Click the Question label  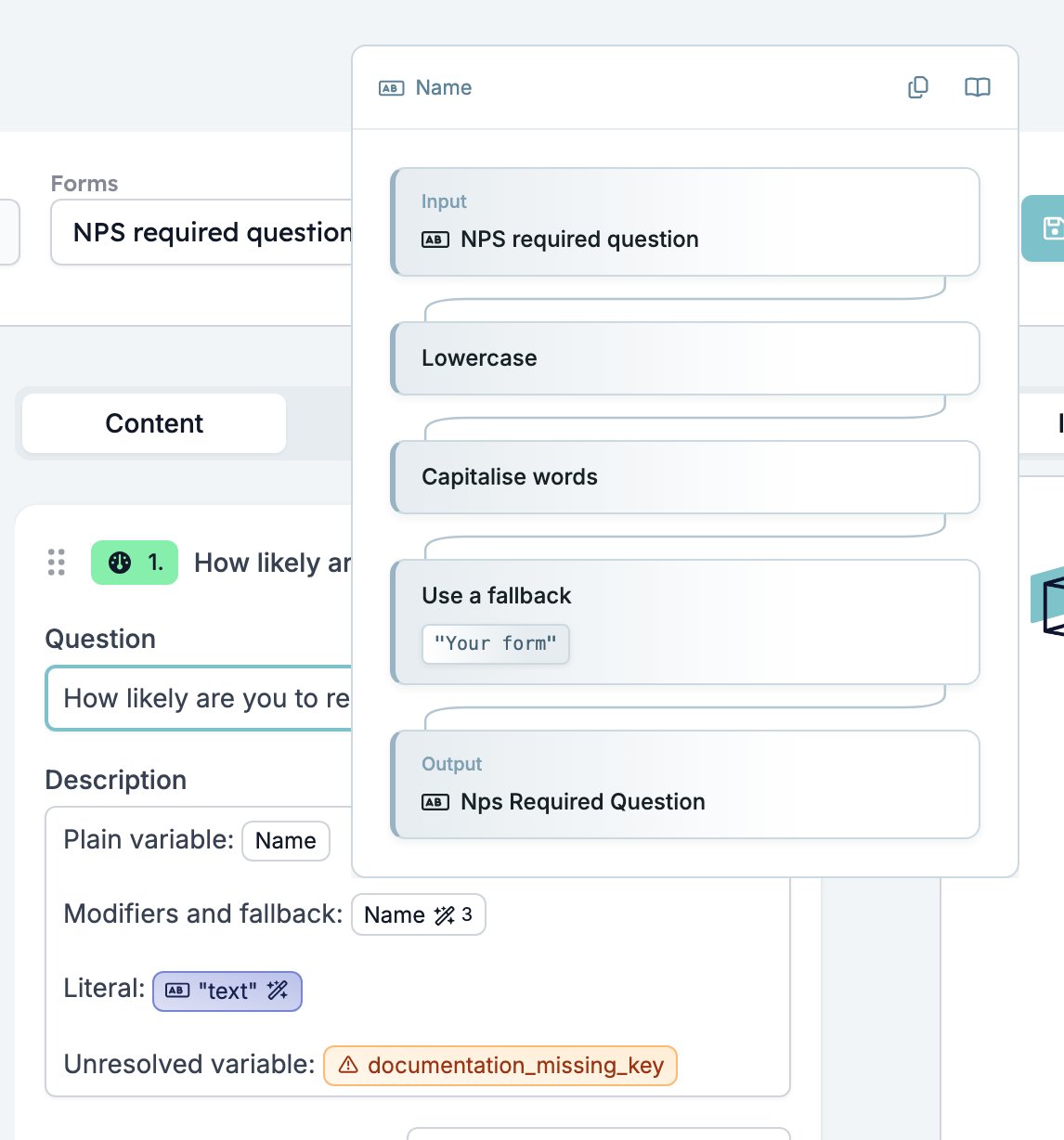(100, 639)
